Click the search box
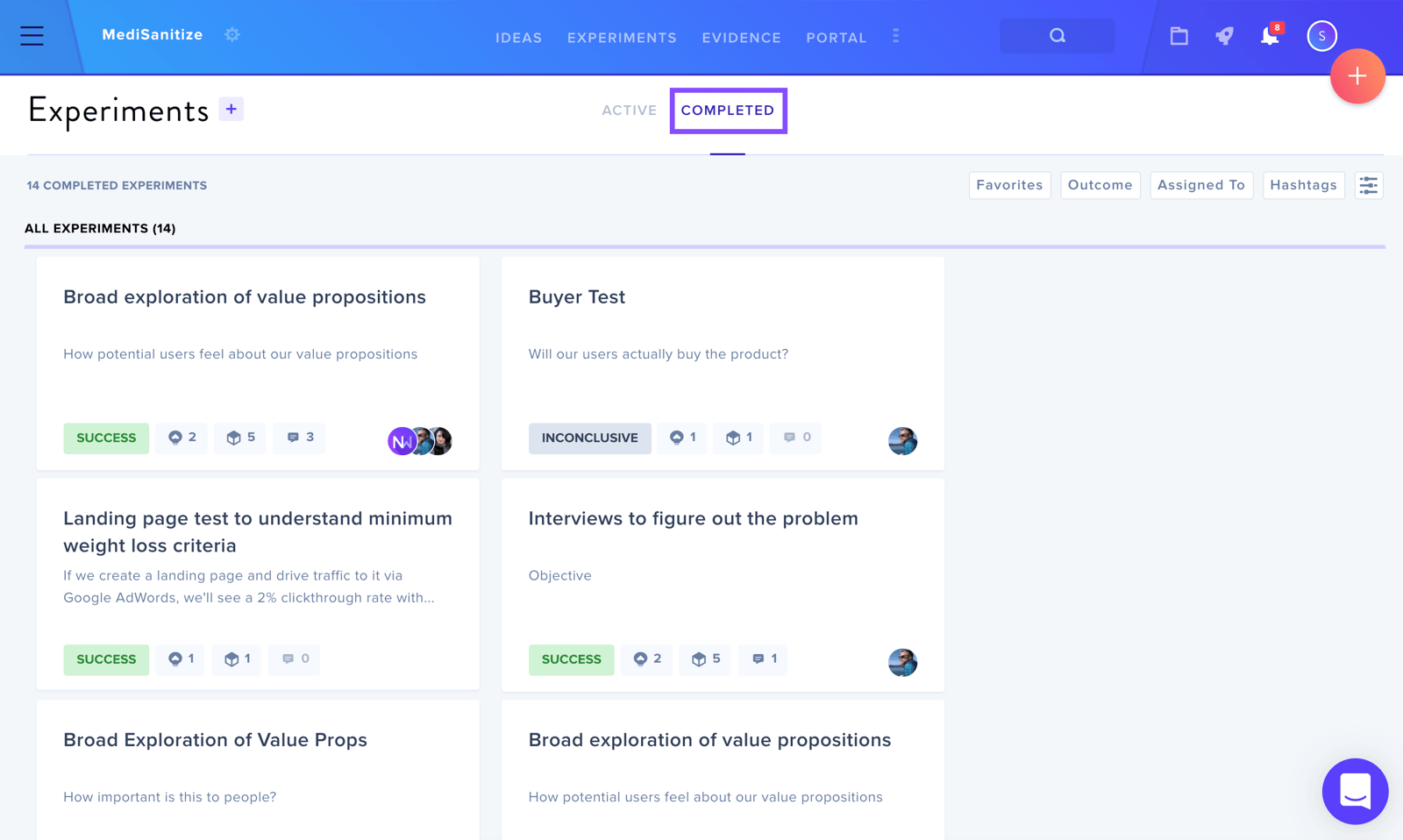 point(1057,36)
